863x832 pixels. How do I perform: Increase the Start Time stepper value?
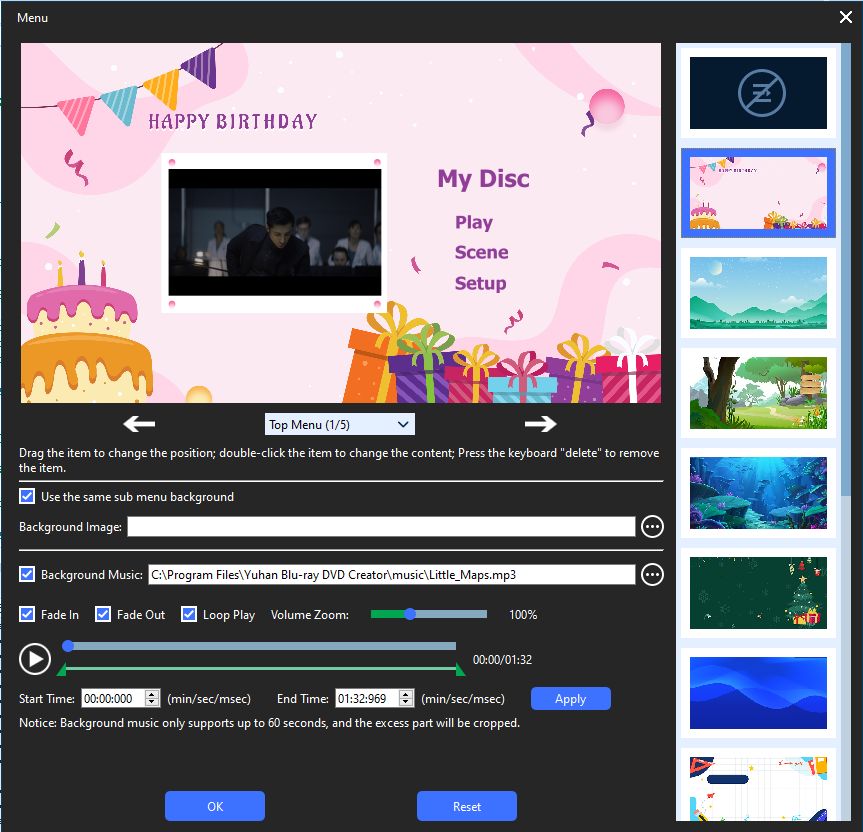[x=152, y=694]
